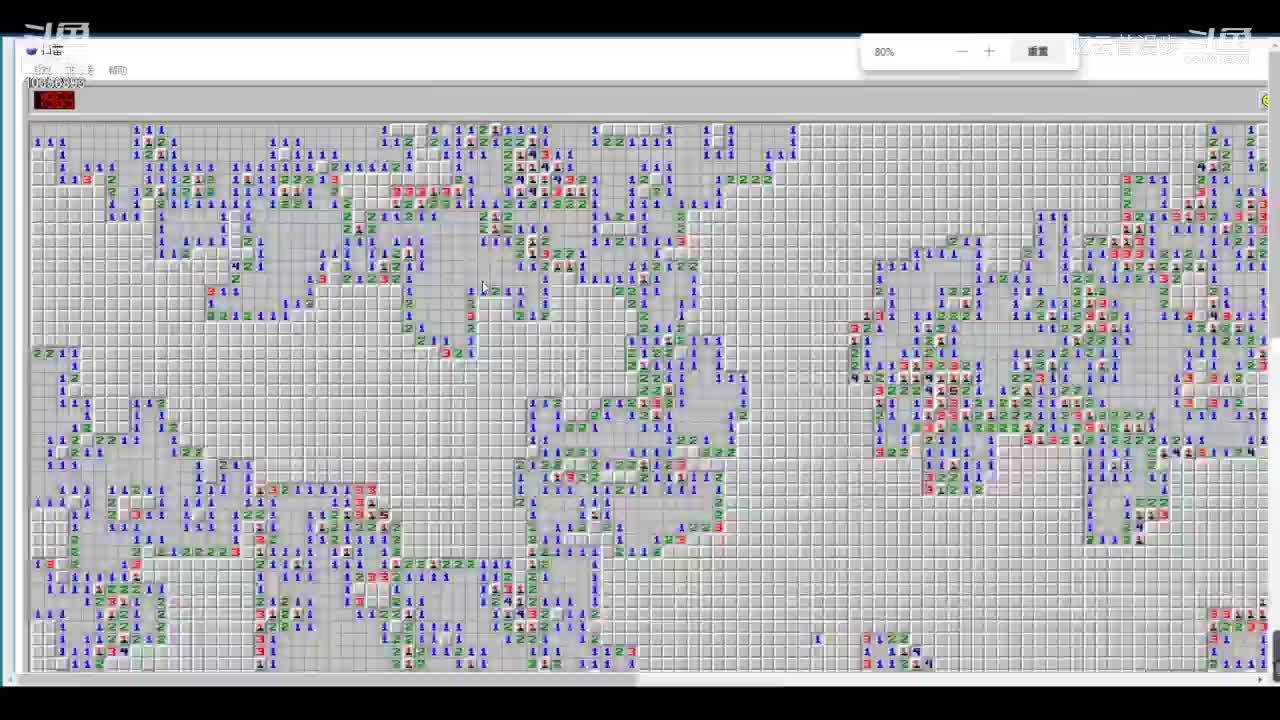Click the zoom-out minus button
1280x720 pixels.
coord(962,52)
